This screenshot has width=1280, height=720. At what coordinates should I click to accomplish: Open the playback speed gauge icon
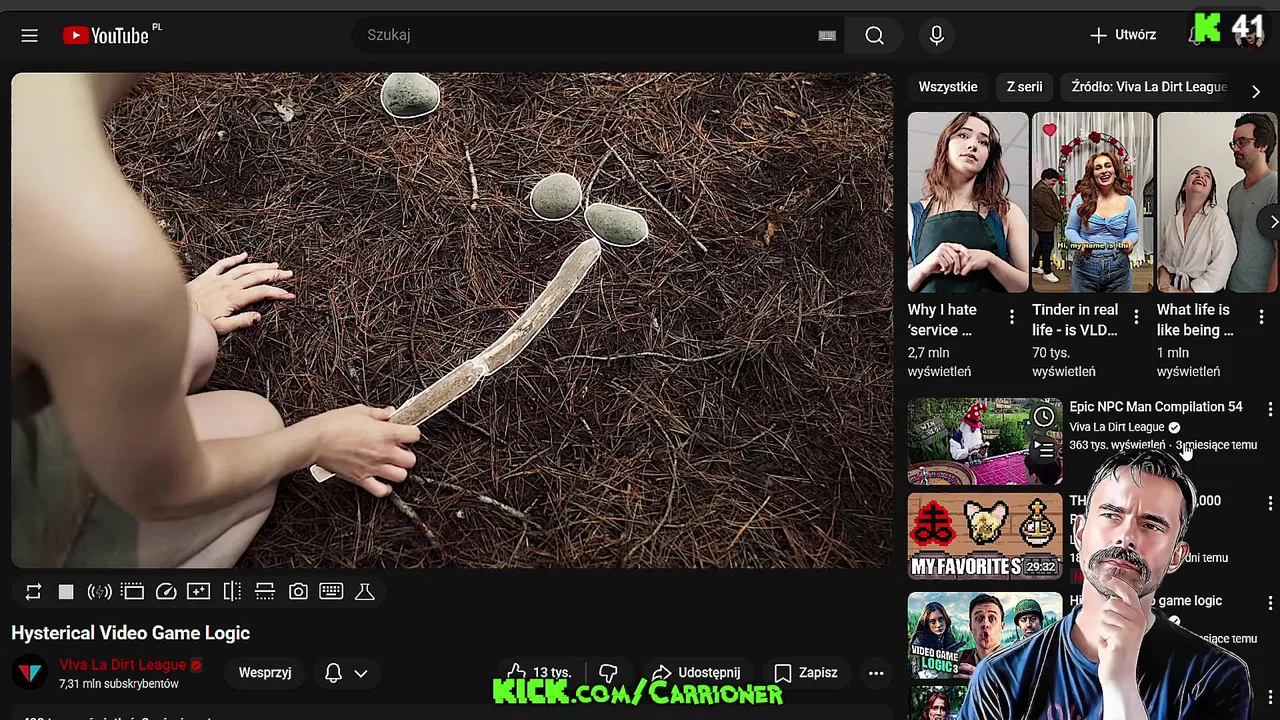coord(166,592)
